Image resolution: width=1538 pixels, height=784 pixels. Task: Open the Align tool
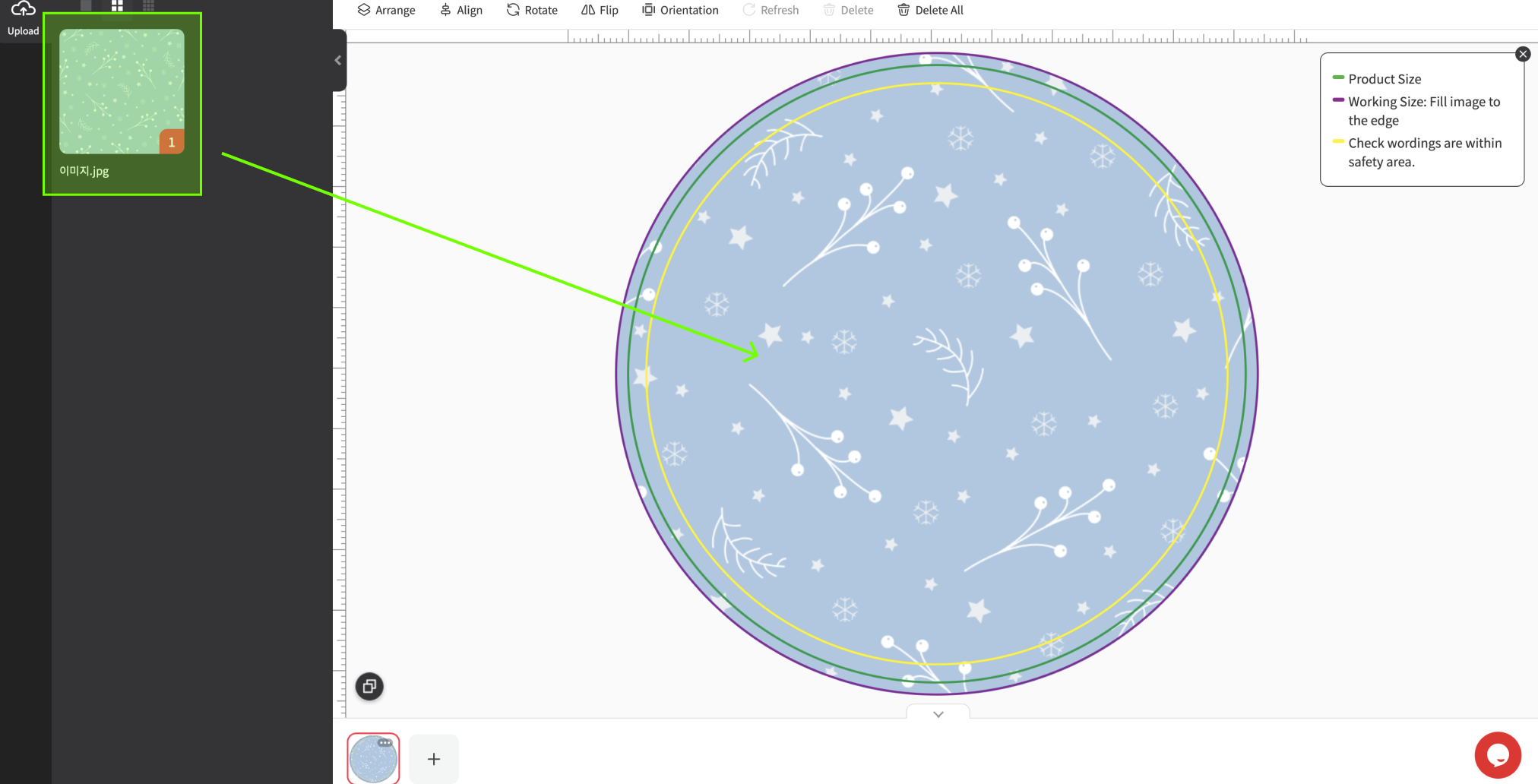461,10
